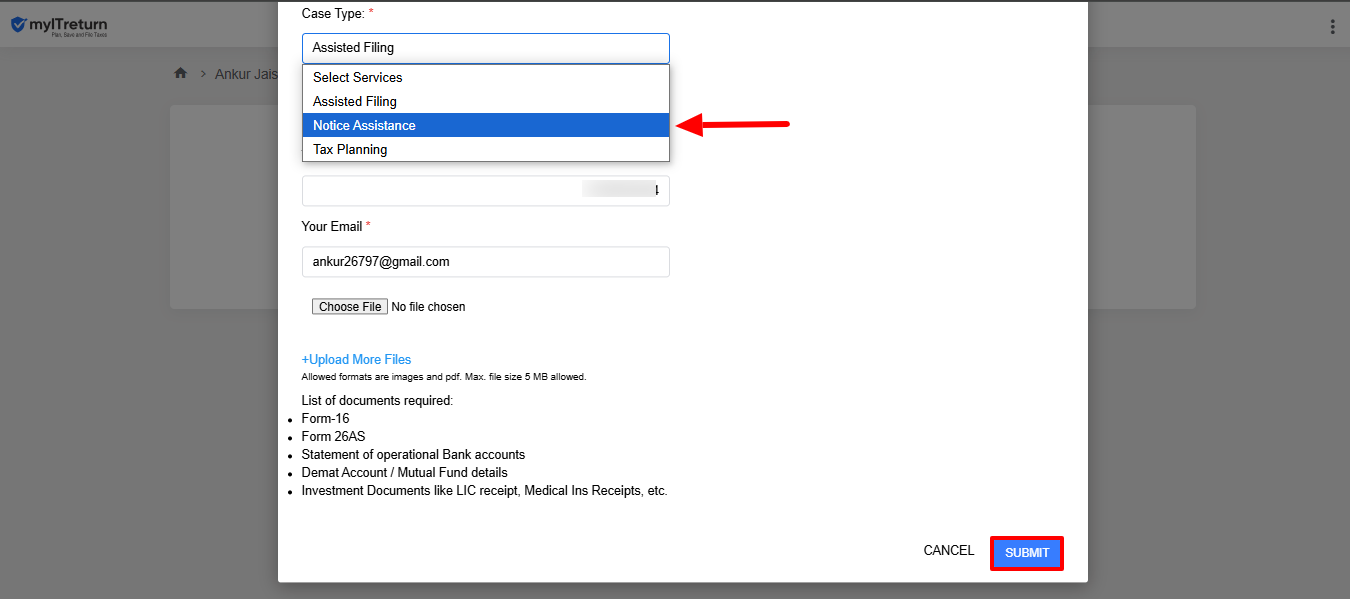Submit the case form
This screenshot has height=599, width=1350.
[x=1027, y=553]
